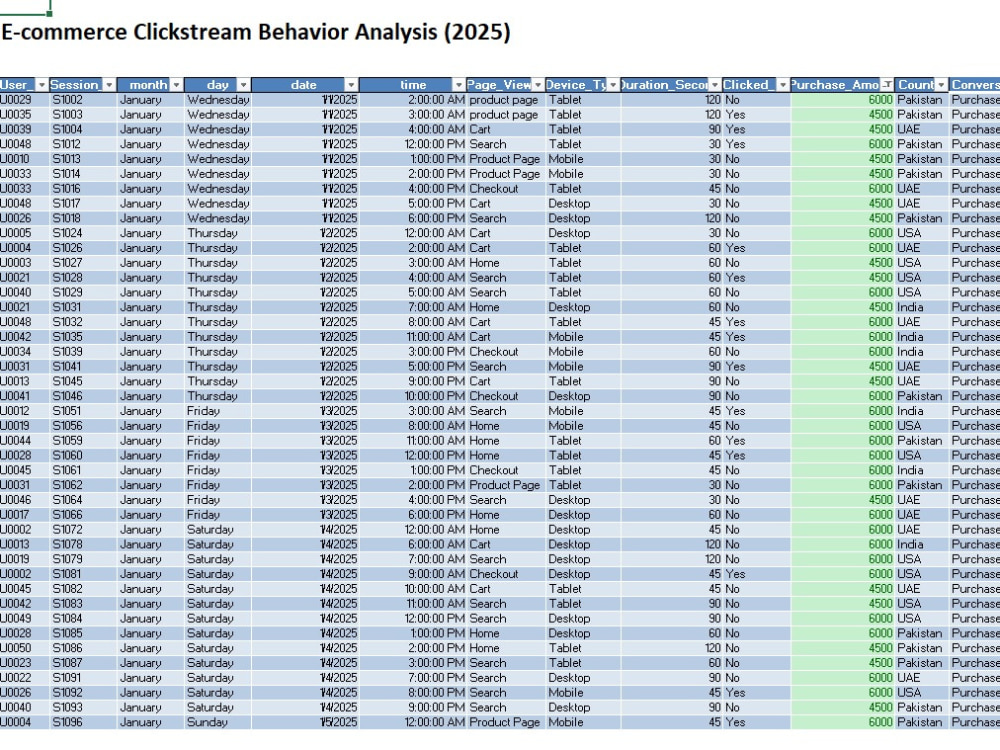Select the session cell S1003
The image size is (1000, 750).
(x=84, y=115)
